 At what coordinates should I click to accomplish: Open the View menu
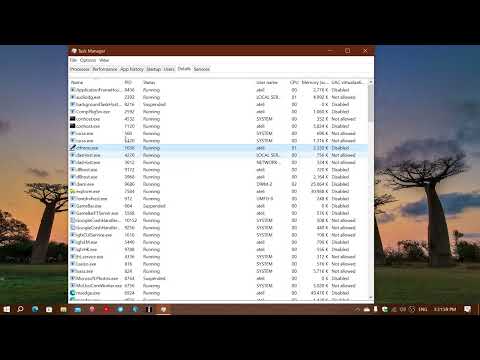(x=104, y=60)
